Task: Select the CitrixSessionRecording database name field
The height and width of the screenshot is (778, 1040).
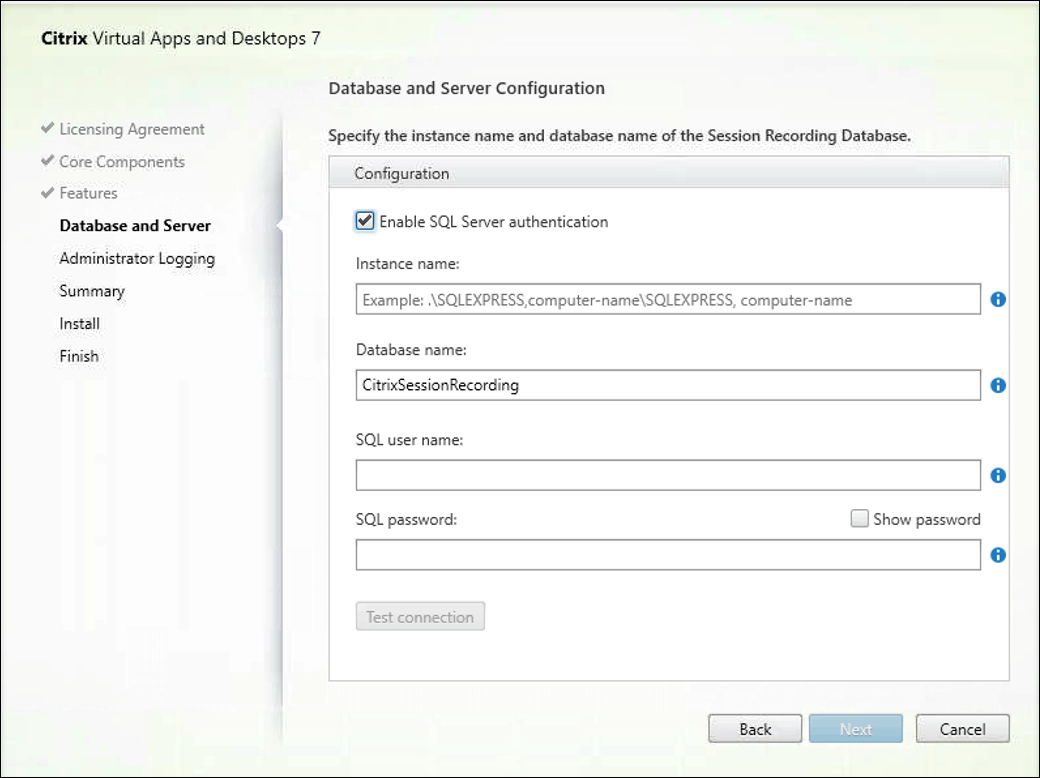Action: 668,385
